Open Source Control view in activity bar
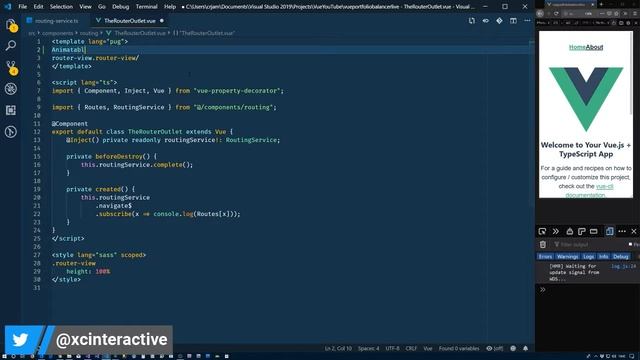Image resolution: width=640 pixels, height=360 pixels. 11,67
